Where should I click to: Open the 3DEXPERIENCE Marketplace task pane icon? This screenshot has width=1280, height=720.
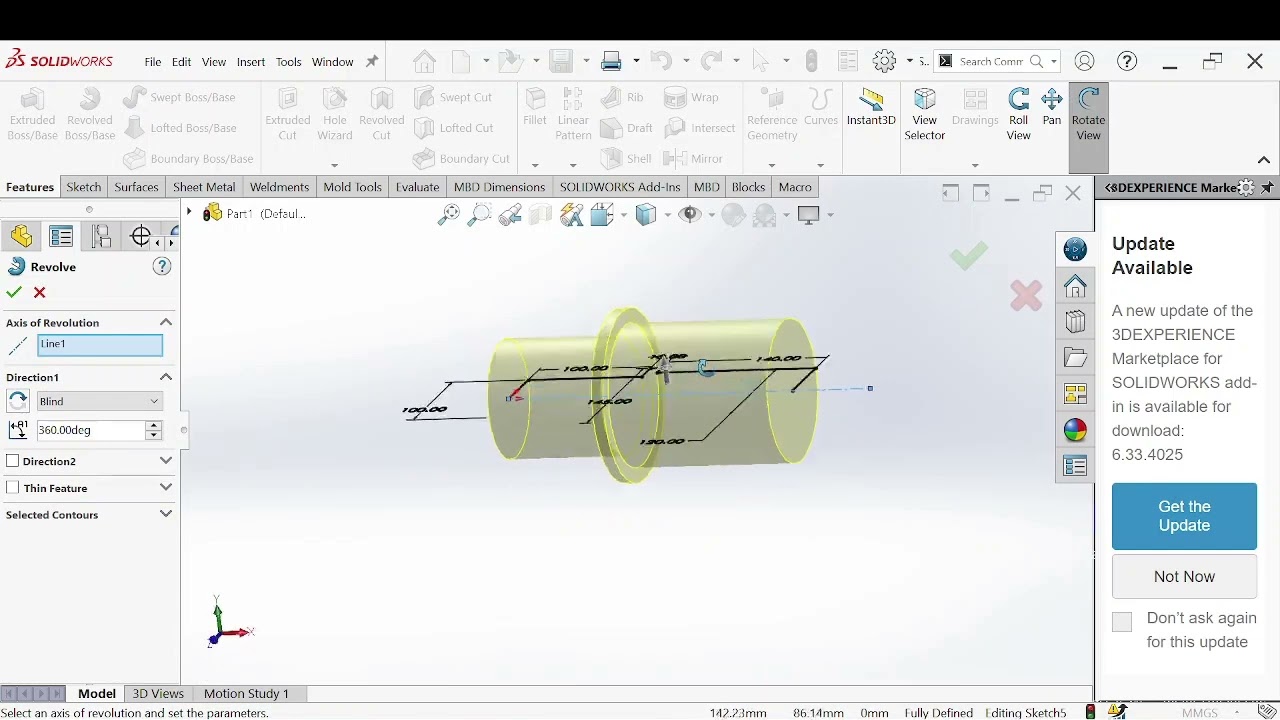click(x=1075, y=249)
